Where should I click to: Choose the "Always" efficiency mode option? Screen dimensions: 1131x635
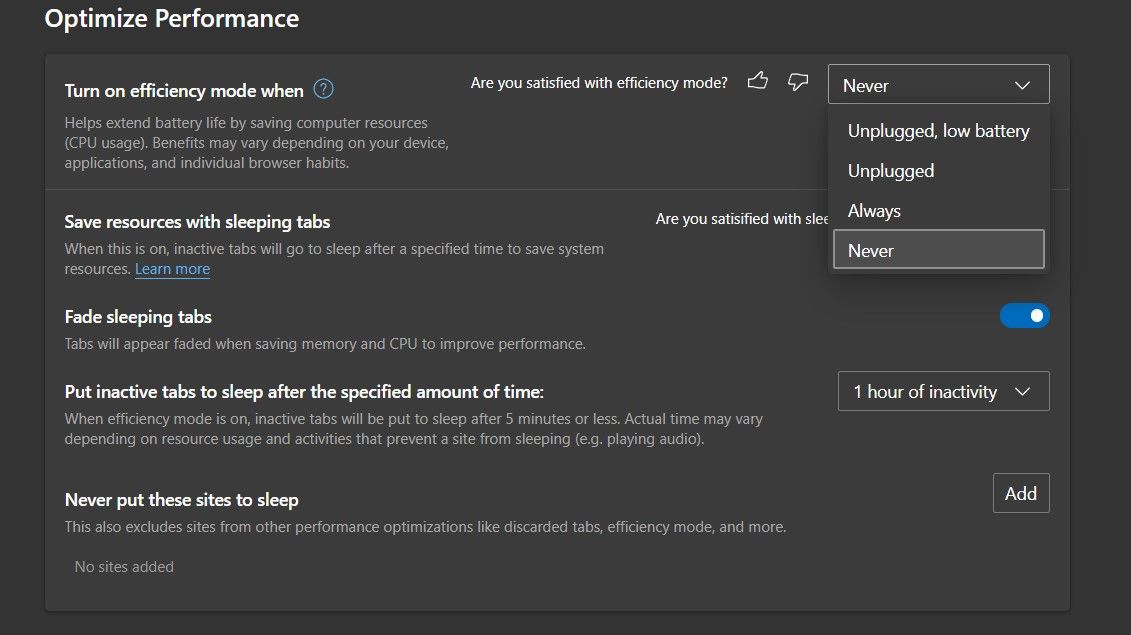coord(874,211)
